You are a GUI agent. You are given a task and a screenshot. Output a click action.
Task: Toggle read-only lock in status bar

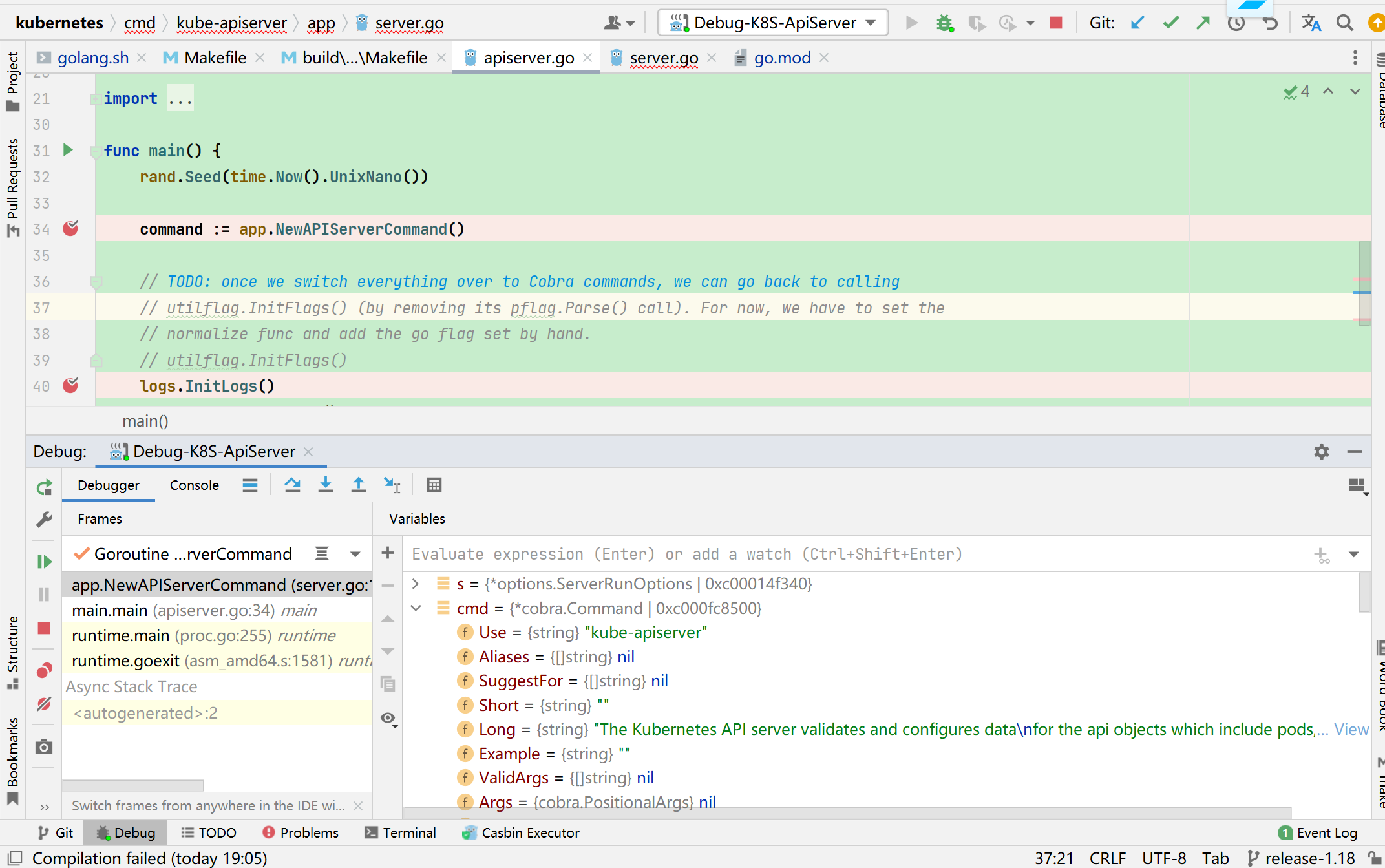click(1375, 858)
